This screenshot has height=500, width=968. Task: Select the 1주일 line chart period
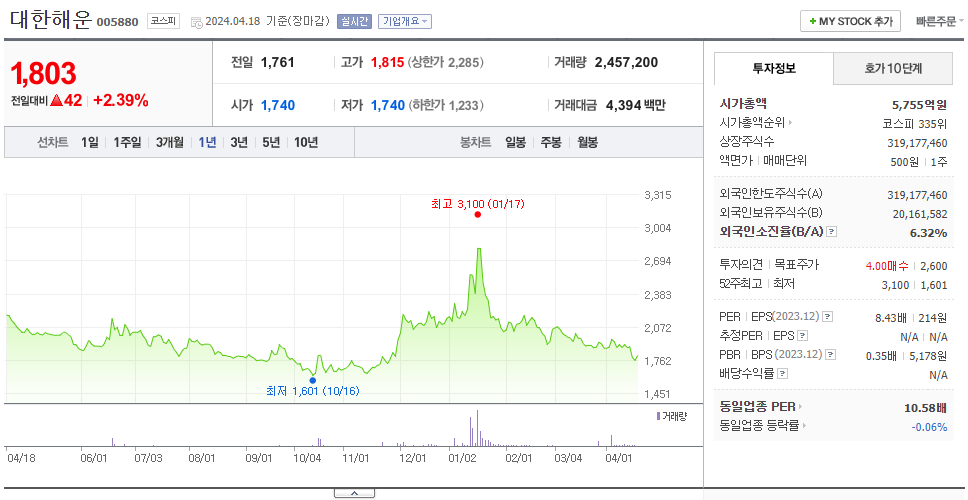[127, 143]
